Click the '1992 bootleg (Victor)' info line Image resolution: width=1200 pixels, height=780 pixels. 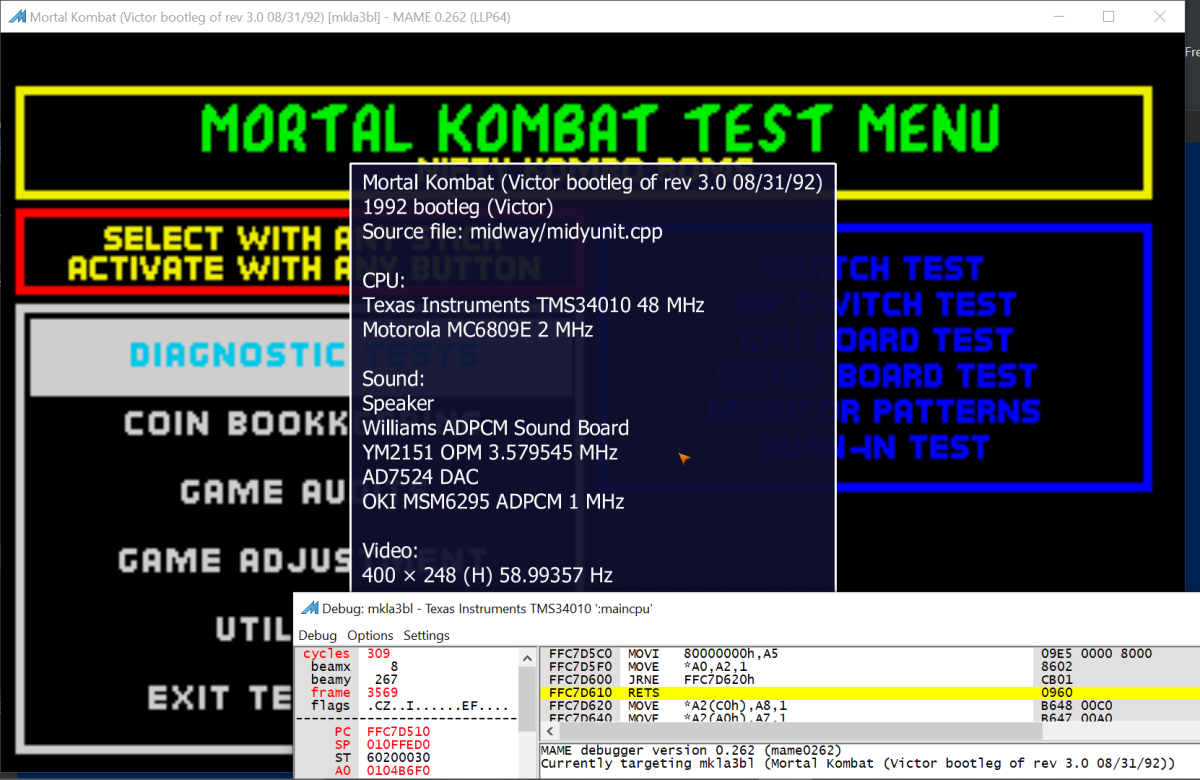tap(459, 207)
